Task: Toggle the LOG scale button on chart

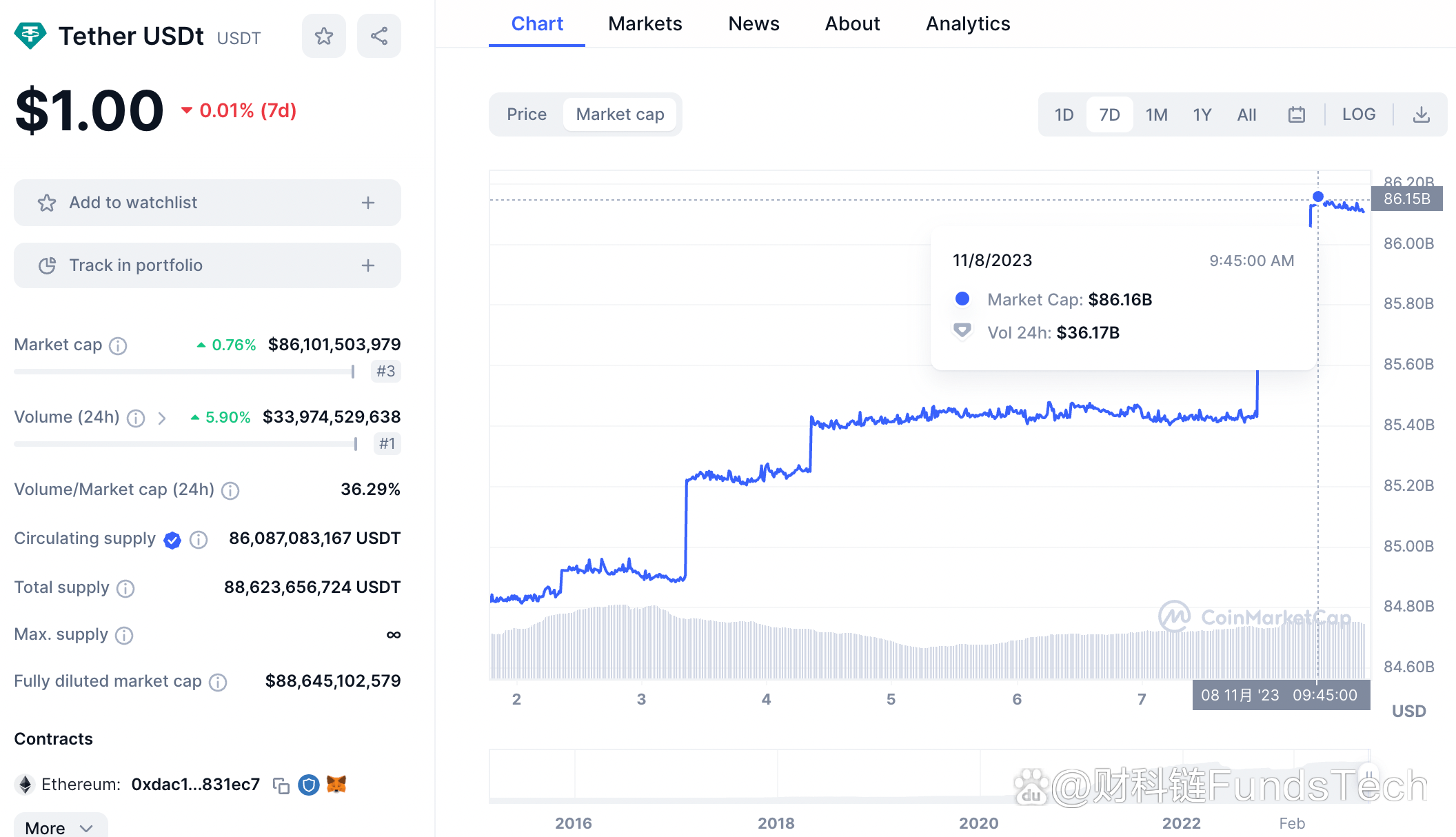Action: pyautogui.click(x=1357, y=114)
